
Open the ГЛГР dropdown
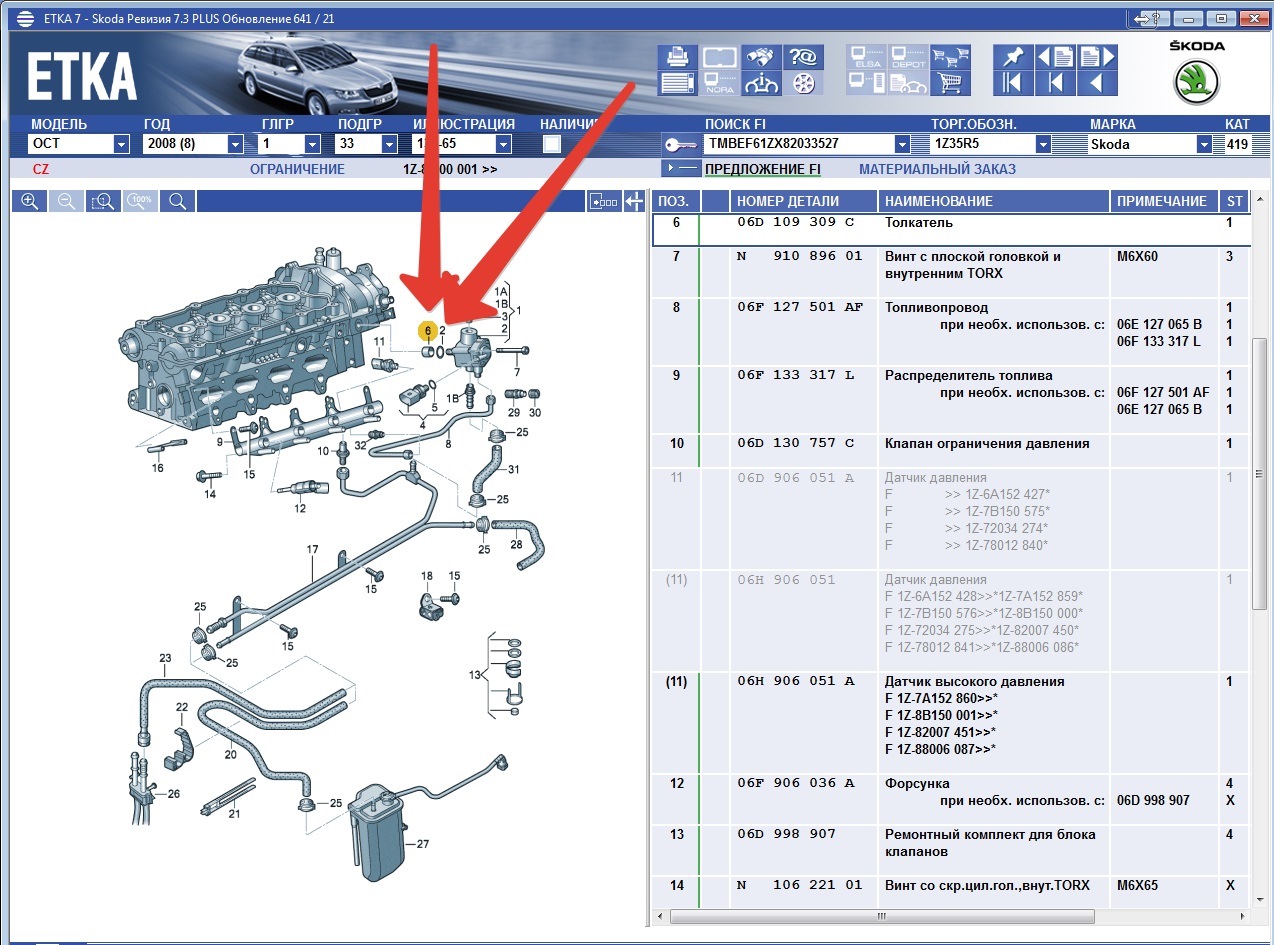312,144
